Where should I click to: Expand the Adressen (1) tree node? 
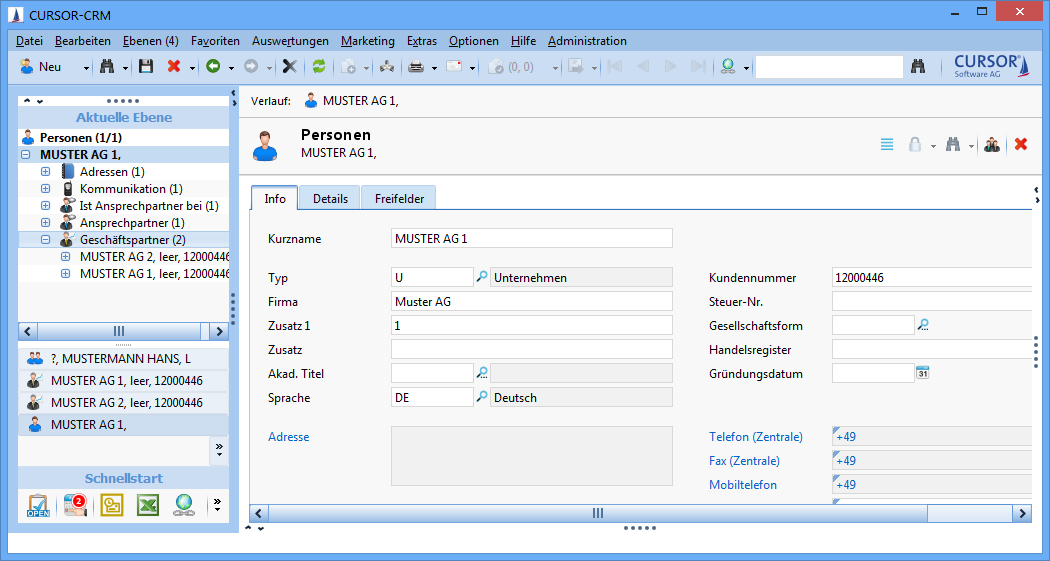click(45, 172)
